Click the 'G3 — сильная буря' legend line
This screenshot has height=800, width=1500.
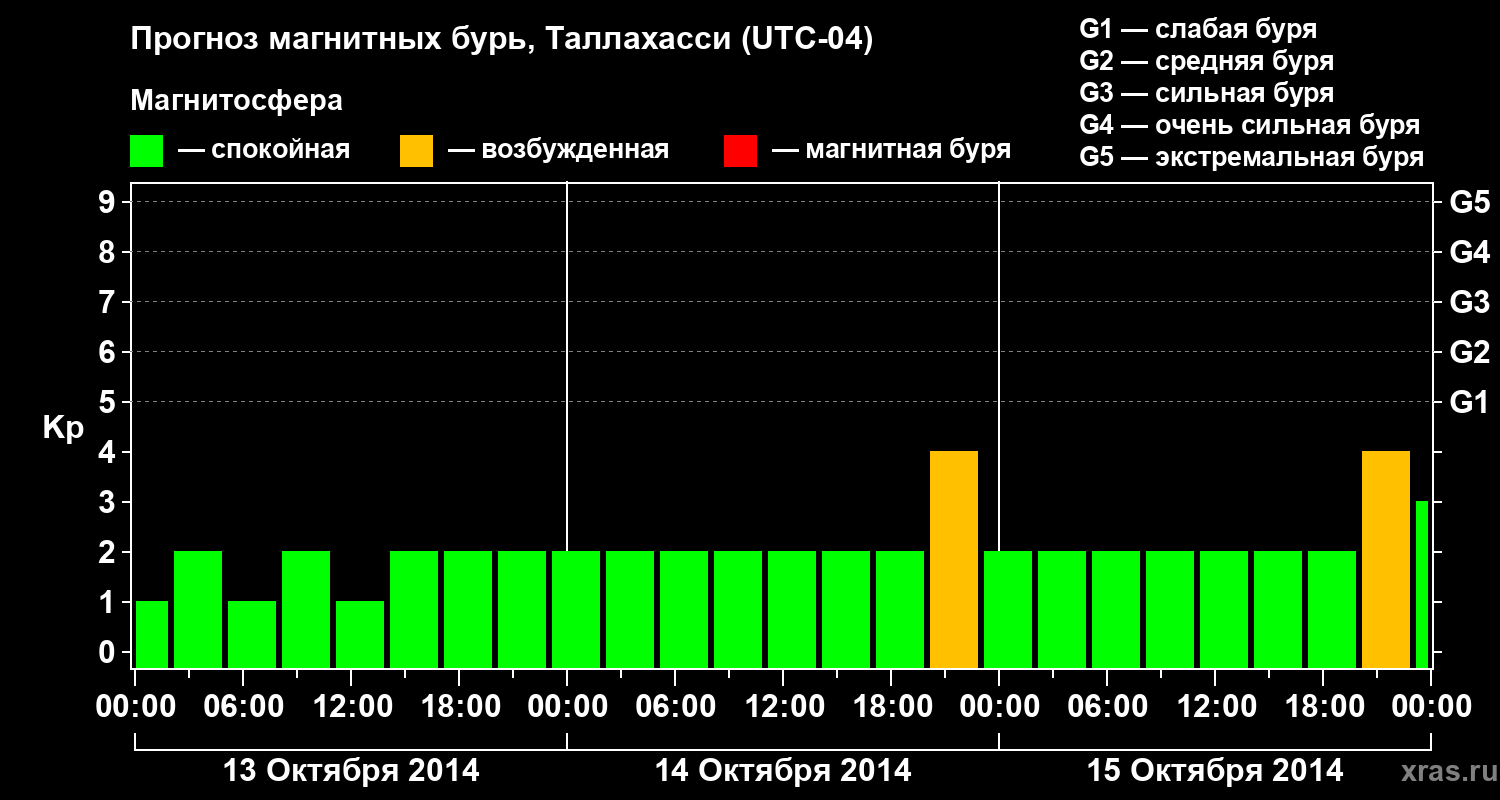pos(1206,93)
